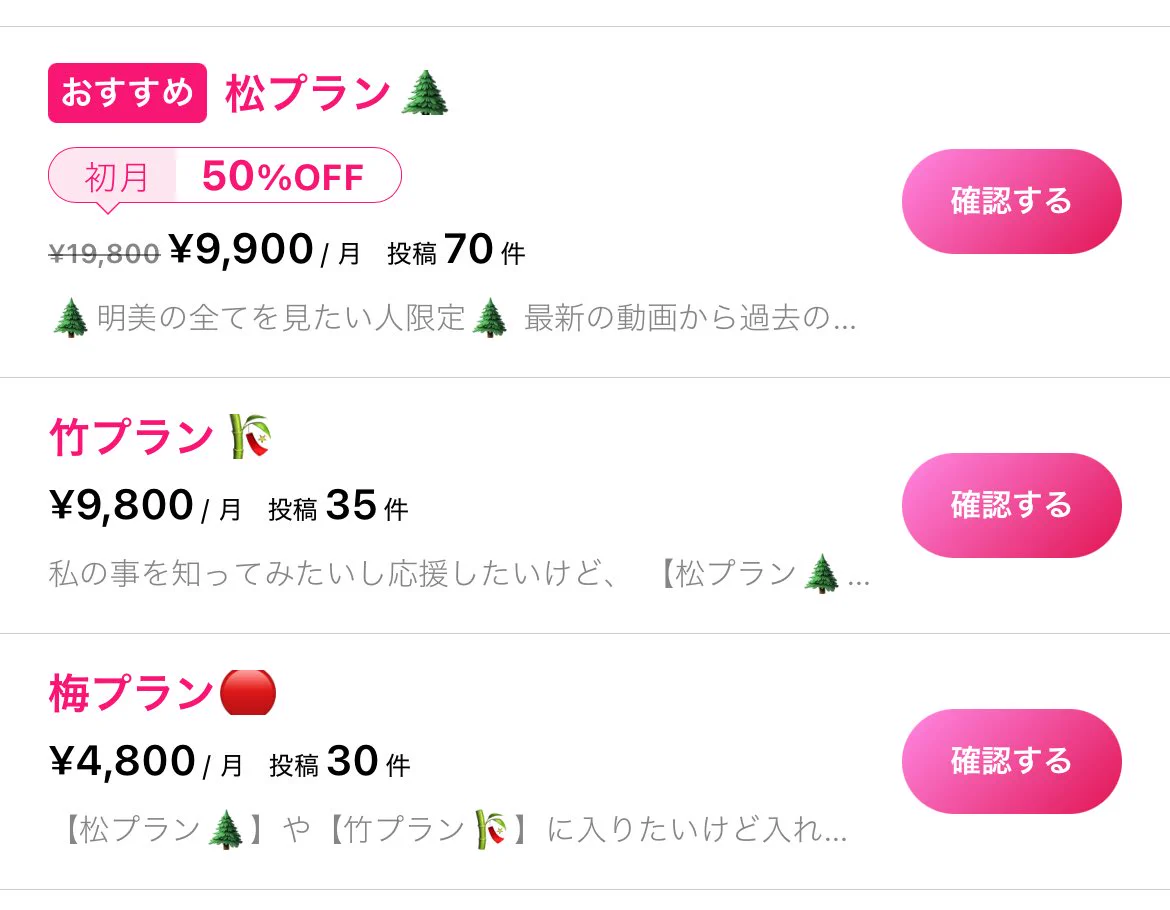Expand the truncated 松プラン description text
1170x910 pixels.
[453, 319]
